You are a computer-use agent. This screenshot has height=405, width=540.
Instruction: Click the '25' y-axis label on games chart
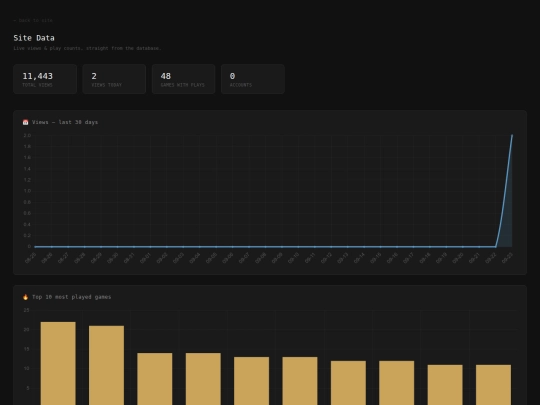(27, 310)
